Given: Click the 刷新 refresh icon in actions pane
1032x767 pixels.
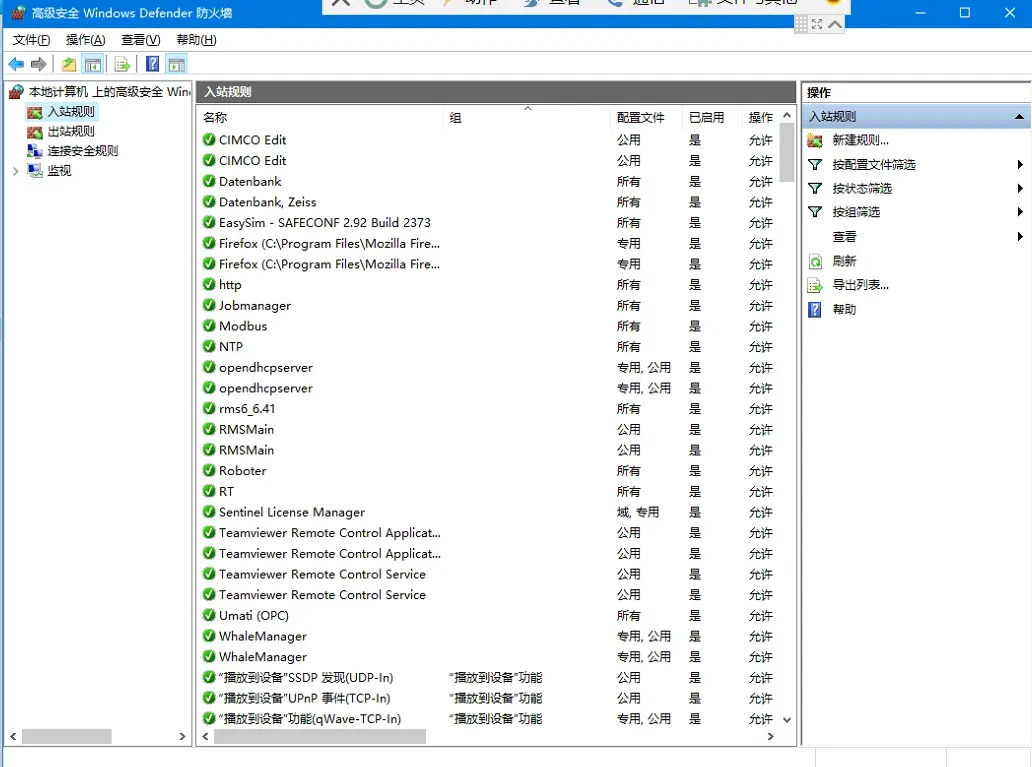Looking at the screenshot, I should point(815,261).
